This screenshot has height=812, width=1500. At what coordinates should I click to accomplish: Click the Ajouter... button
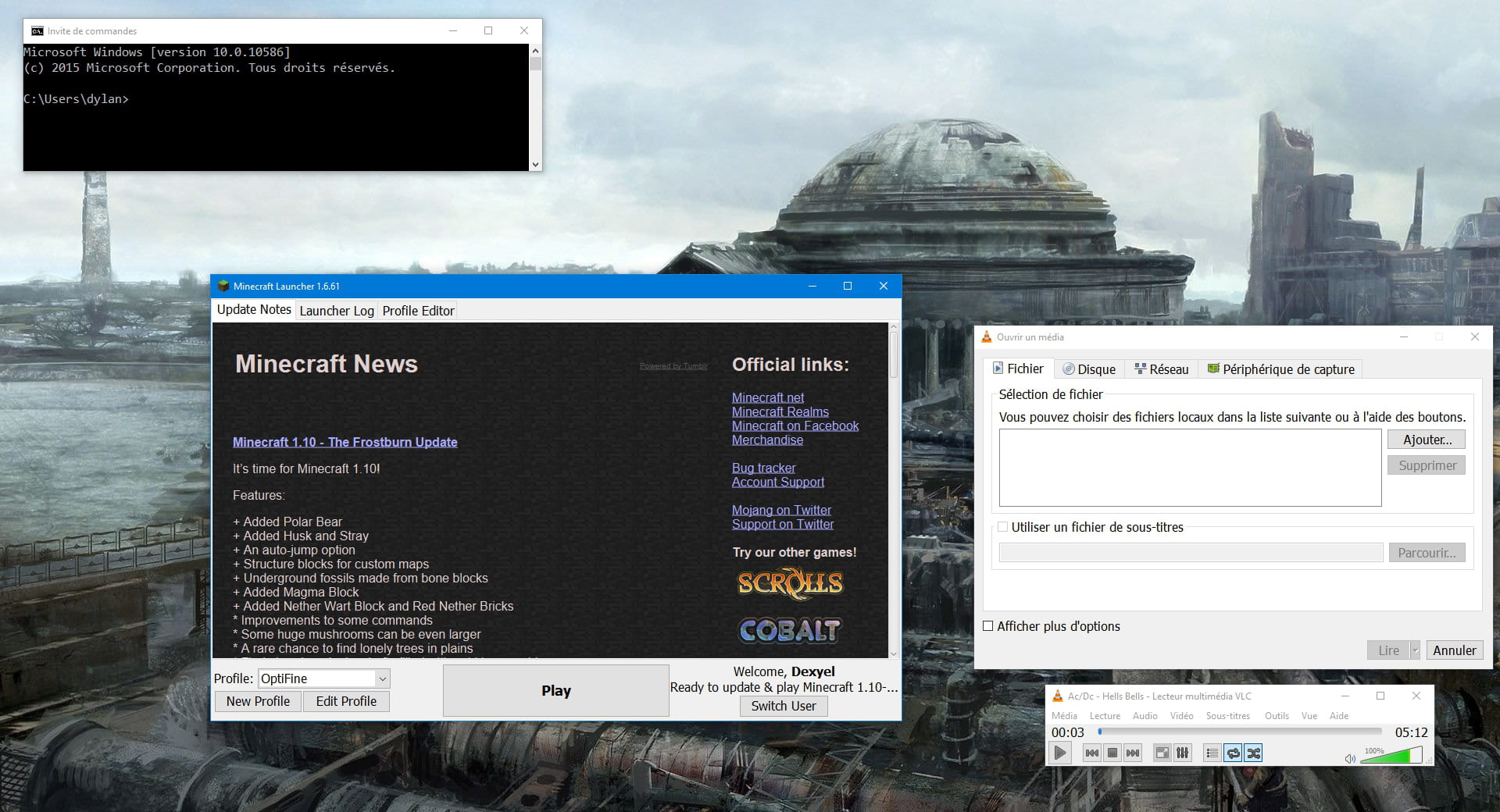click(1427, 440)
